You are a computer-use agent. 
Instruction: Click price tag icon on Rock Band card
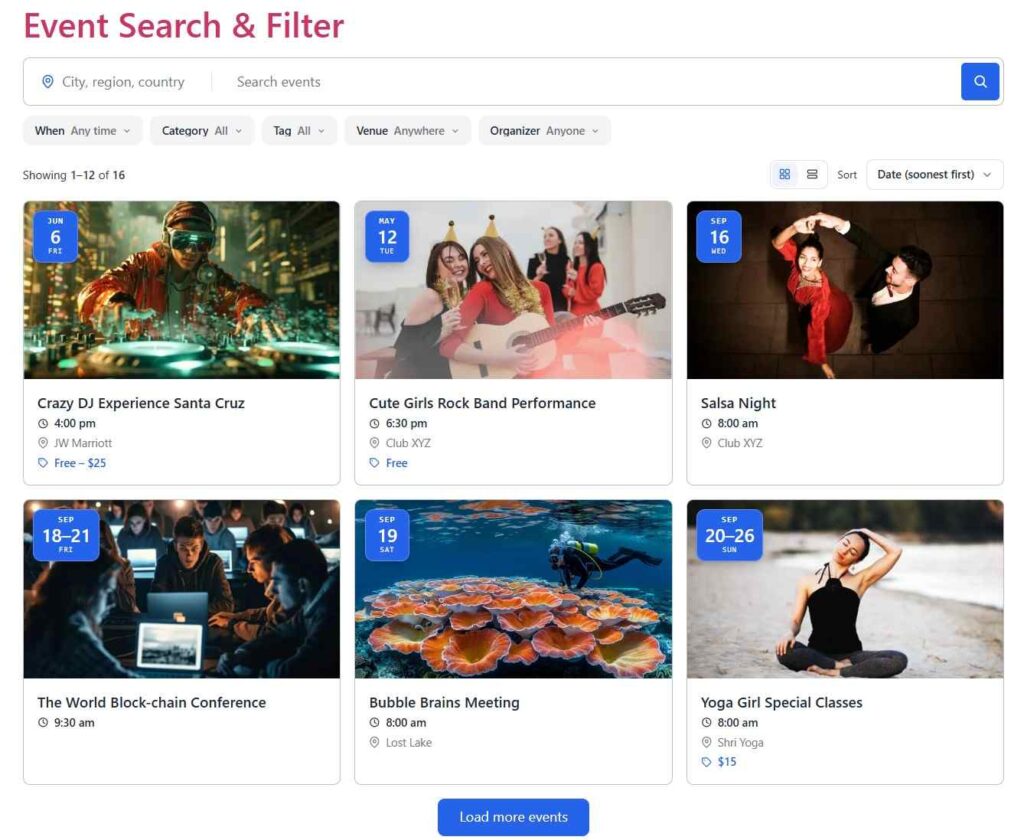coord(374,462)
